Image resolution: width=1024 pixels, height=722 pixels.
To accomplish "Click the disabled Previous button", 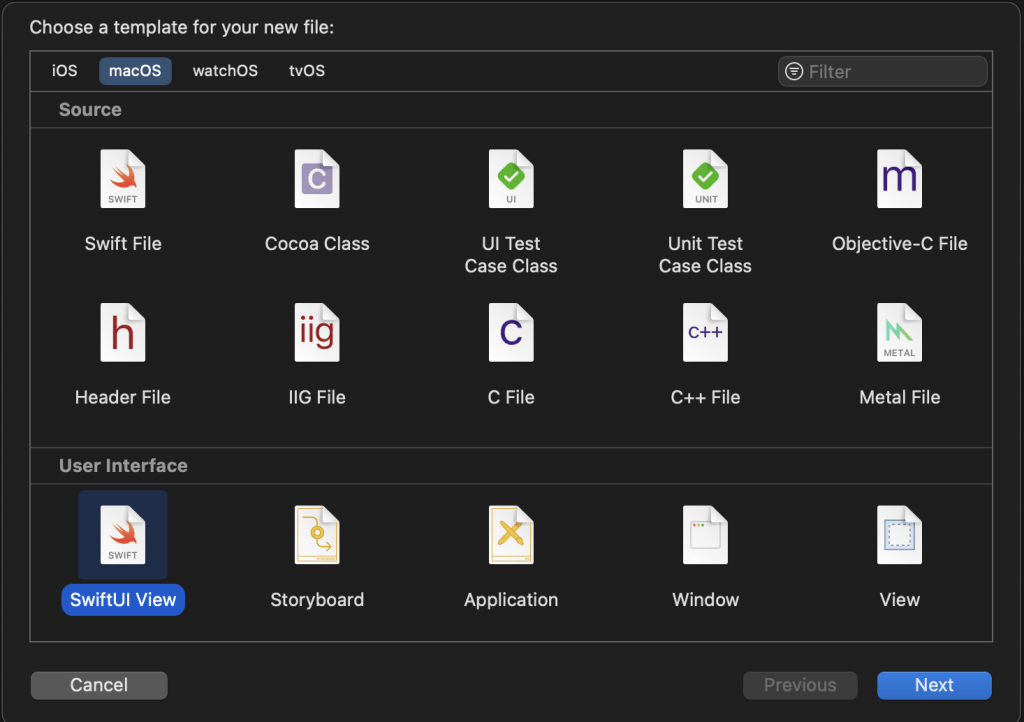I will coord(800,685).
